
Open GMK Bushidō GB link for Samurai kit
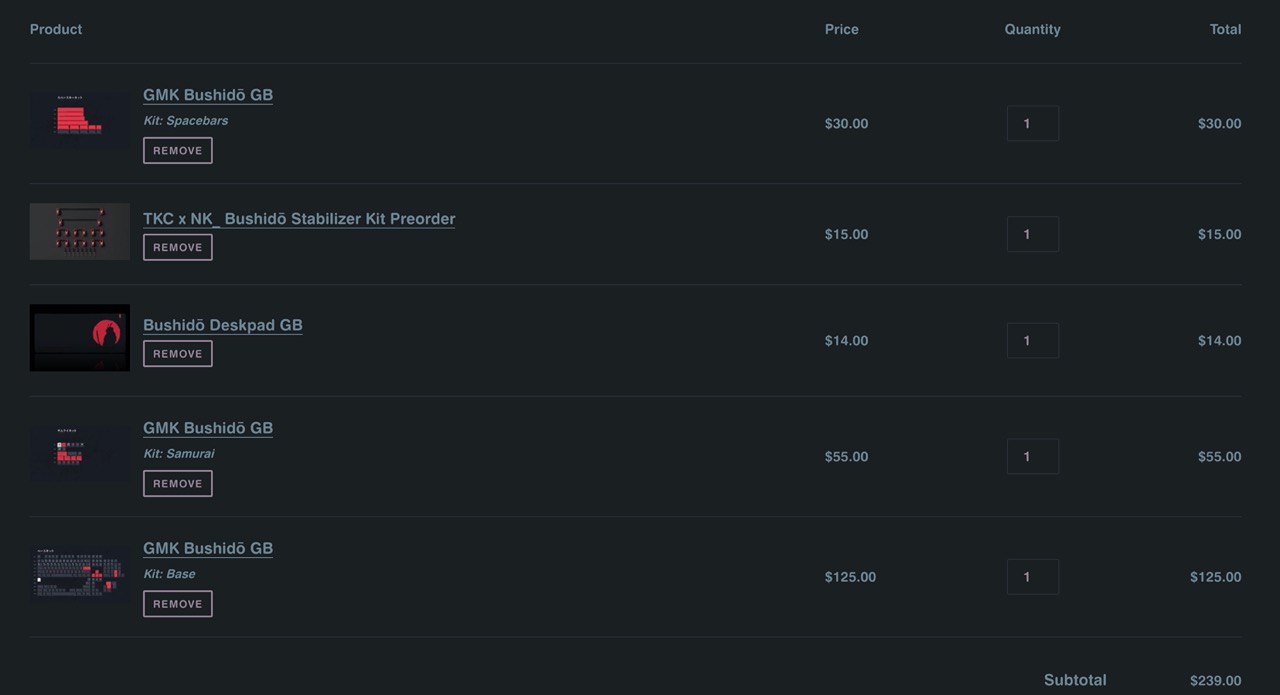point(208,428)
